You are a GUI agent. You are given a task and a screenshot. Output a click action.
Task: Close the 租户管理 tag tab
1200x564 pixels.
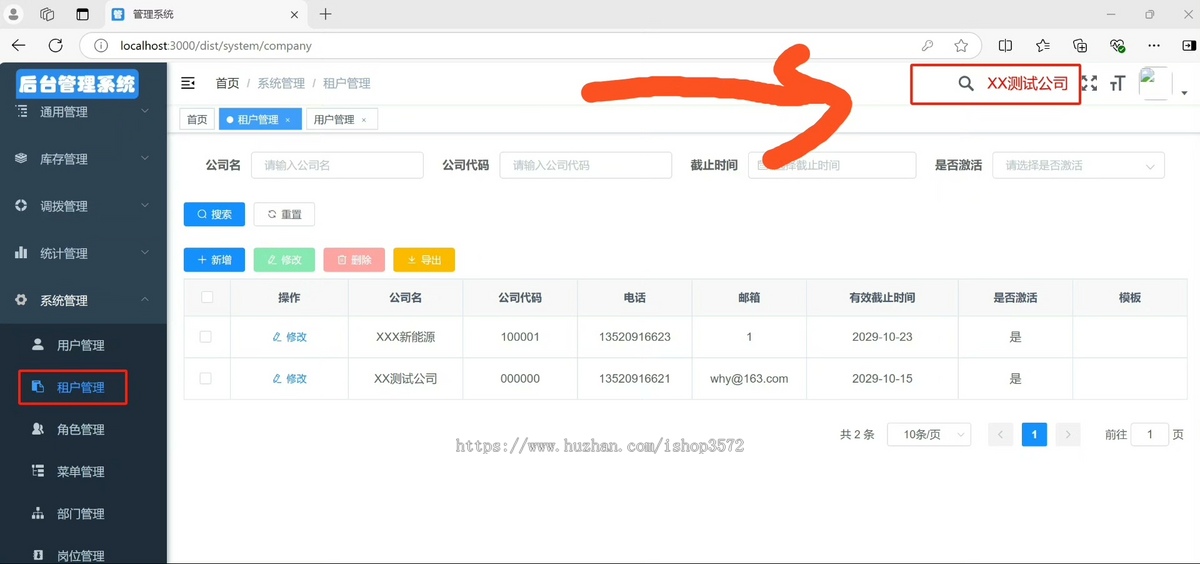point(288,120)
